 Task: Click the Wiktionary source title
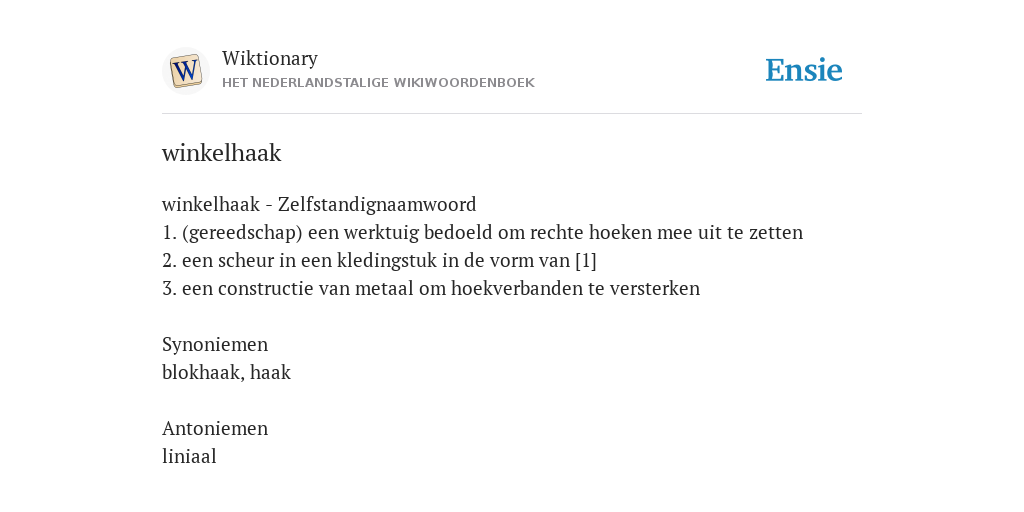pyautogui.click(x=270, y=58)
